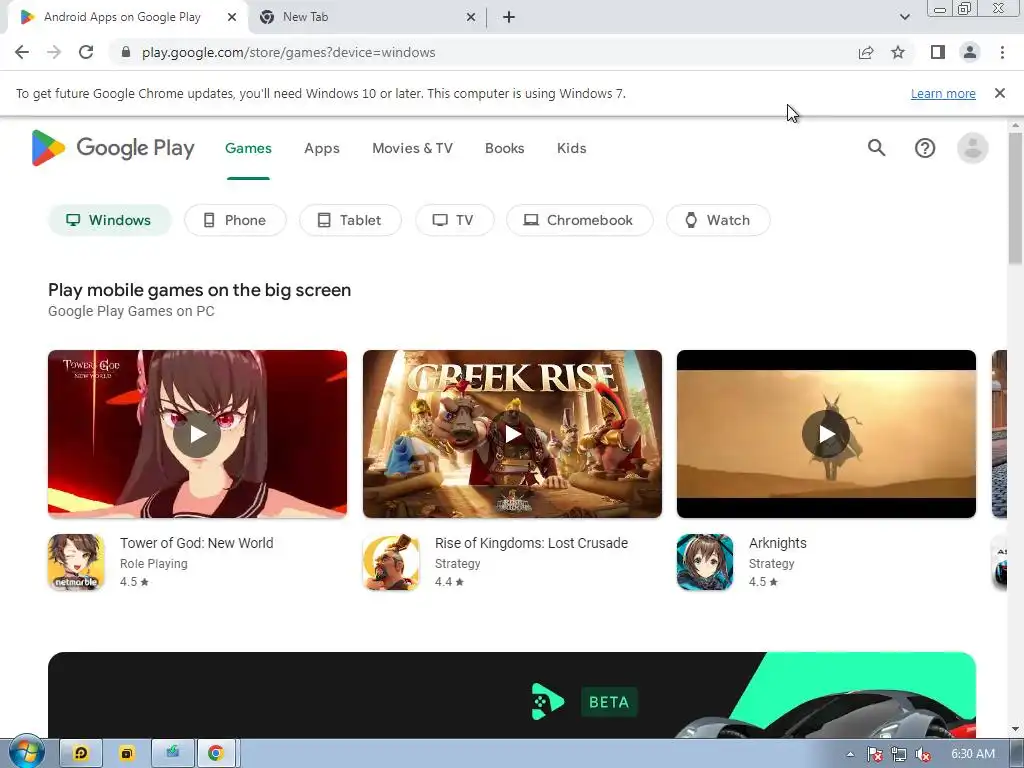Open the Google Play Games BETA banner
The image size is (1024, 768).
click(x=512, y=695)
